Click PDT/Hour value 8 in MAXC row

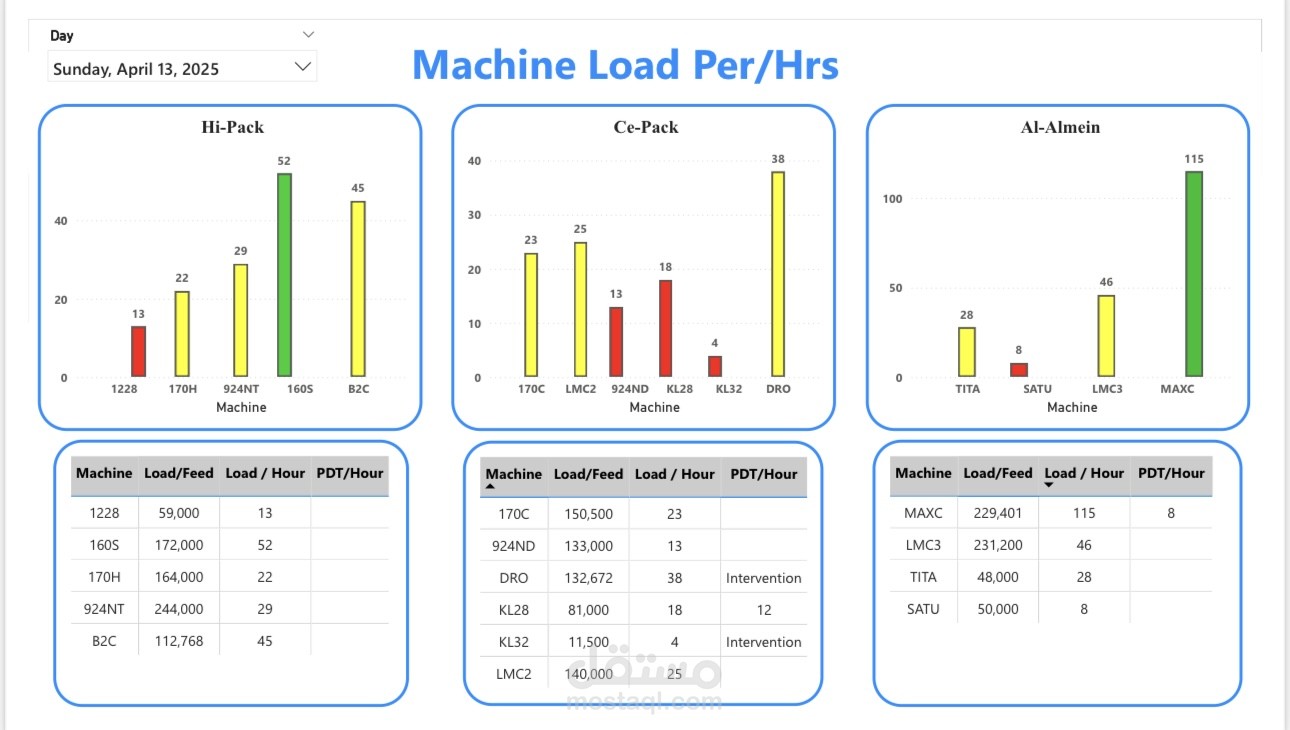1171,513
